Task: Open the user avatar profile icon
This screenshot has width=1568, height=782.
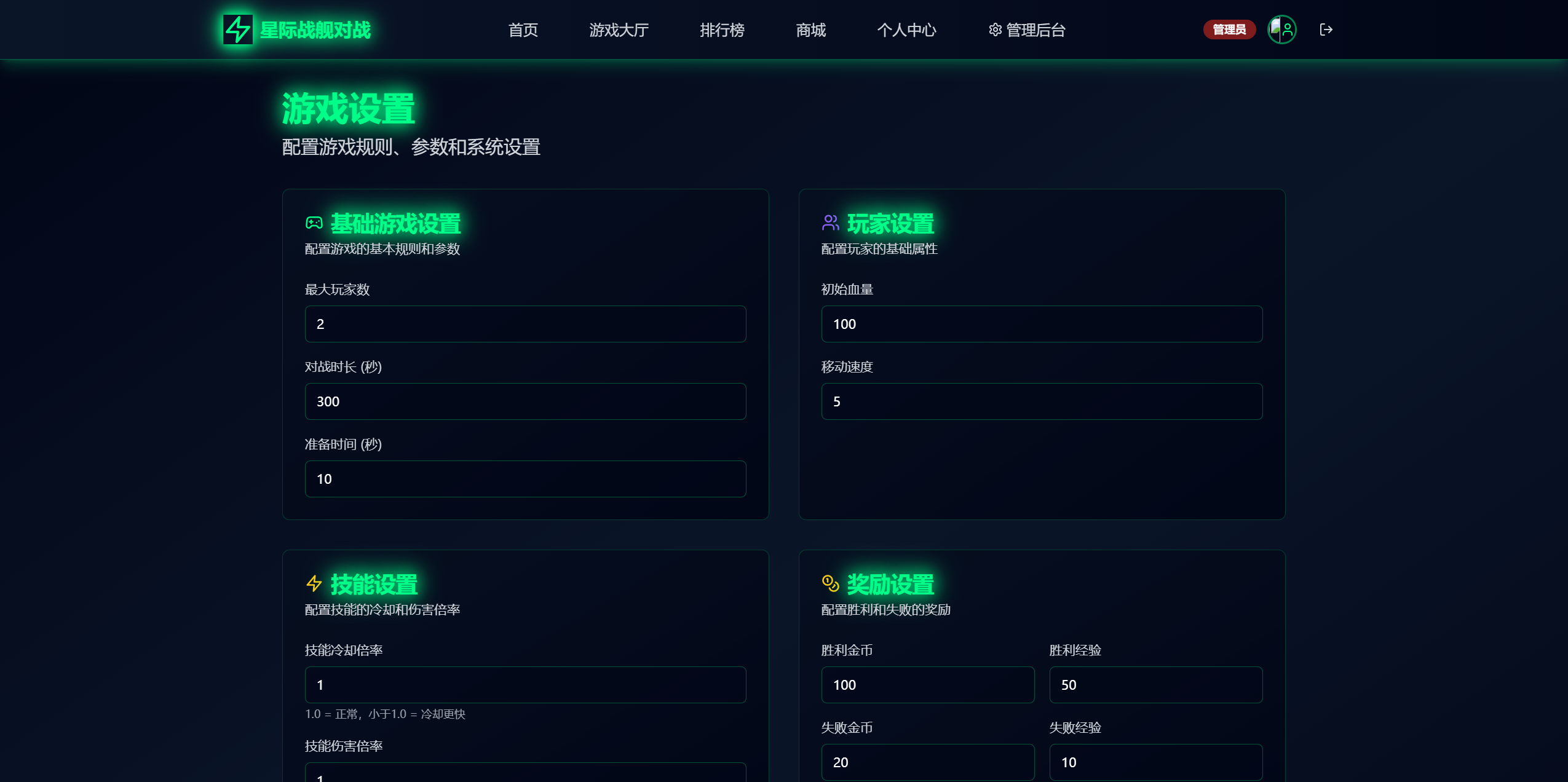Action: [1282, 30]
